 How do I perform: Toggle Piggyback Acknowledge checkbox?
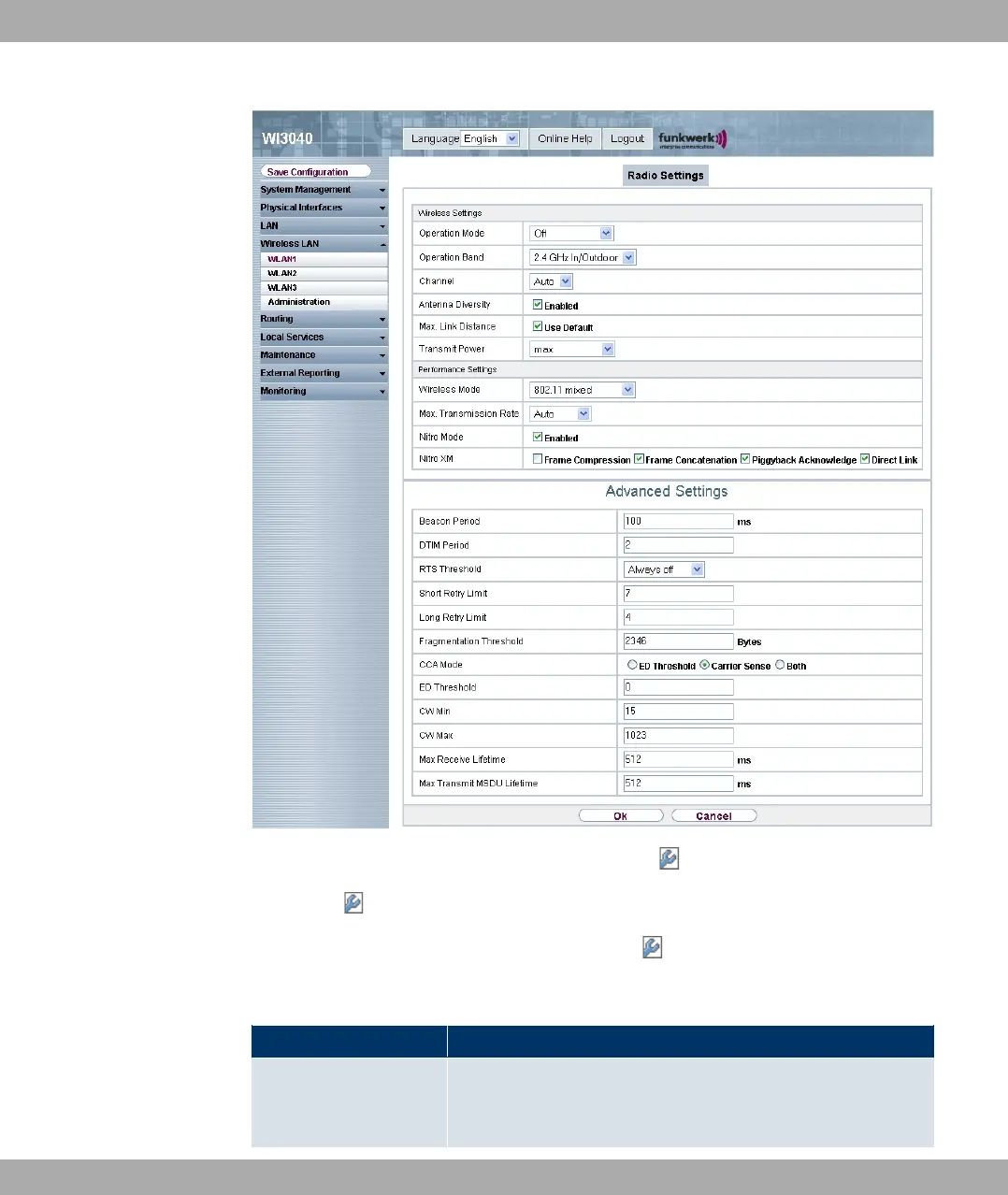(x=745, y=459)
